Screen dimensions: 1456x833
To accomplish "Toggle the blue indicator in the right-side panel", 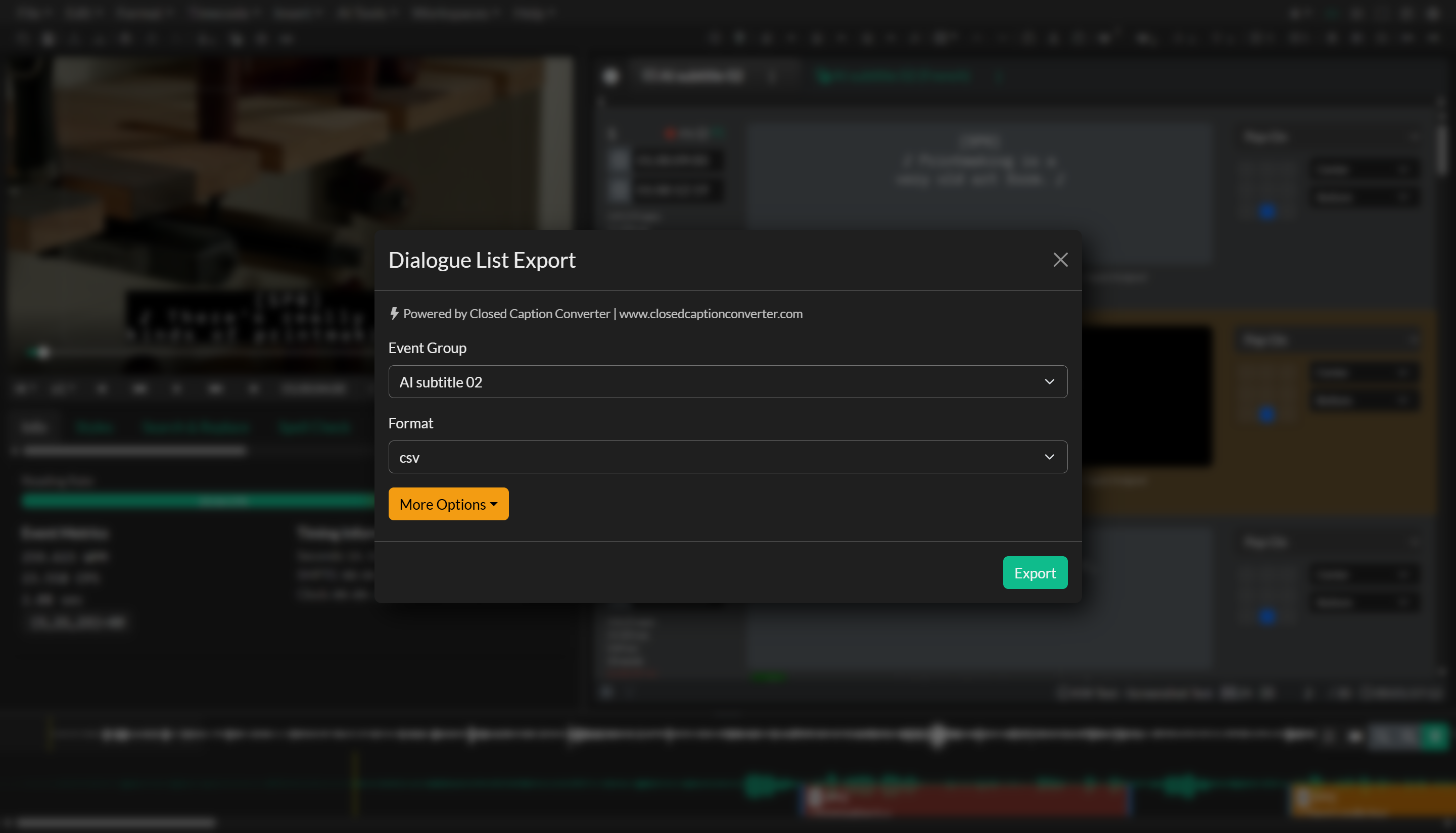I will coord(1267,211).
